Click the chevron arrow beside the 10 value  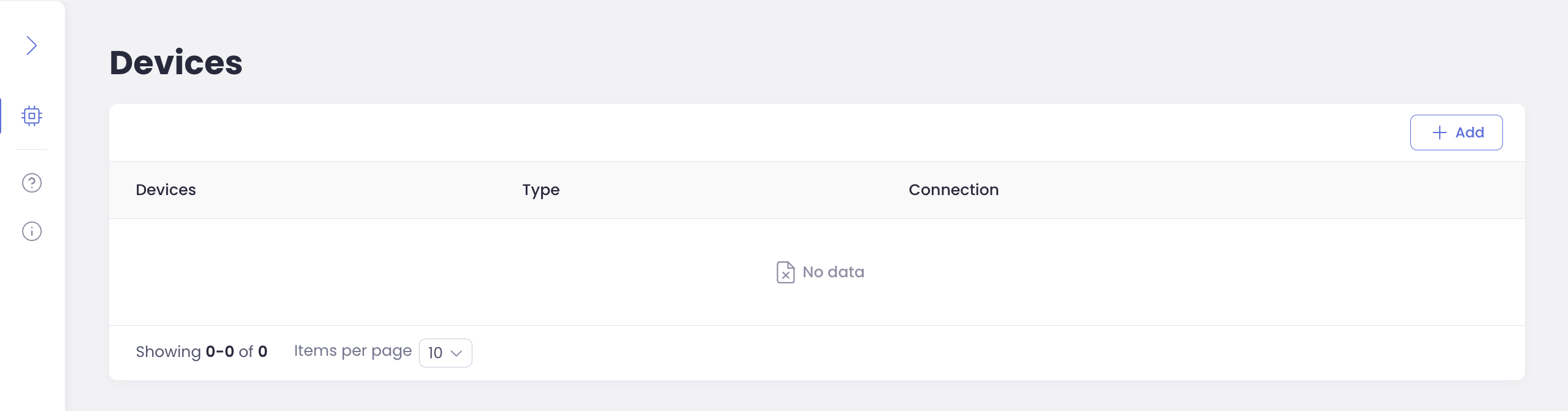(456, 353)
